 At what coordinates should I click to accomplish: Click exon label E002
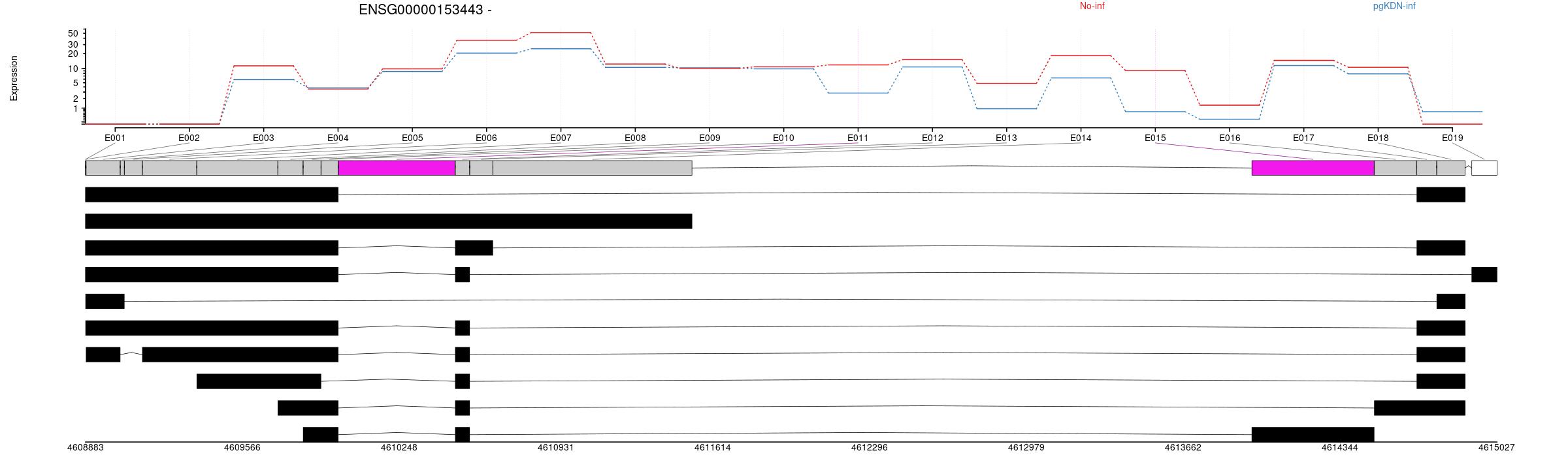pyautogui.click(x=189, y=138)
